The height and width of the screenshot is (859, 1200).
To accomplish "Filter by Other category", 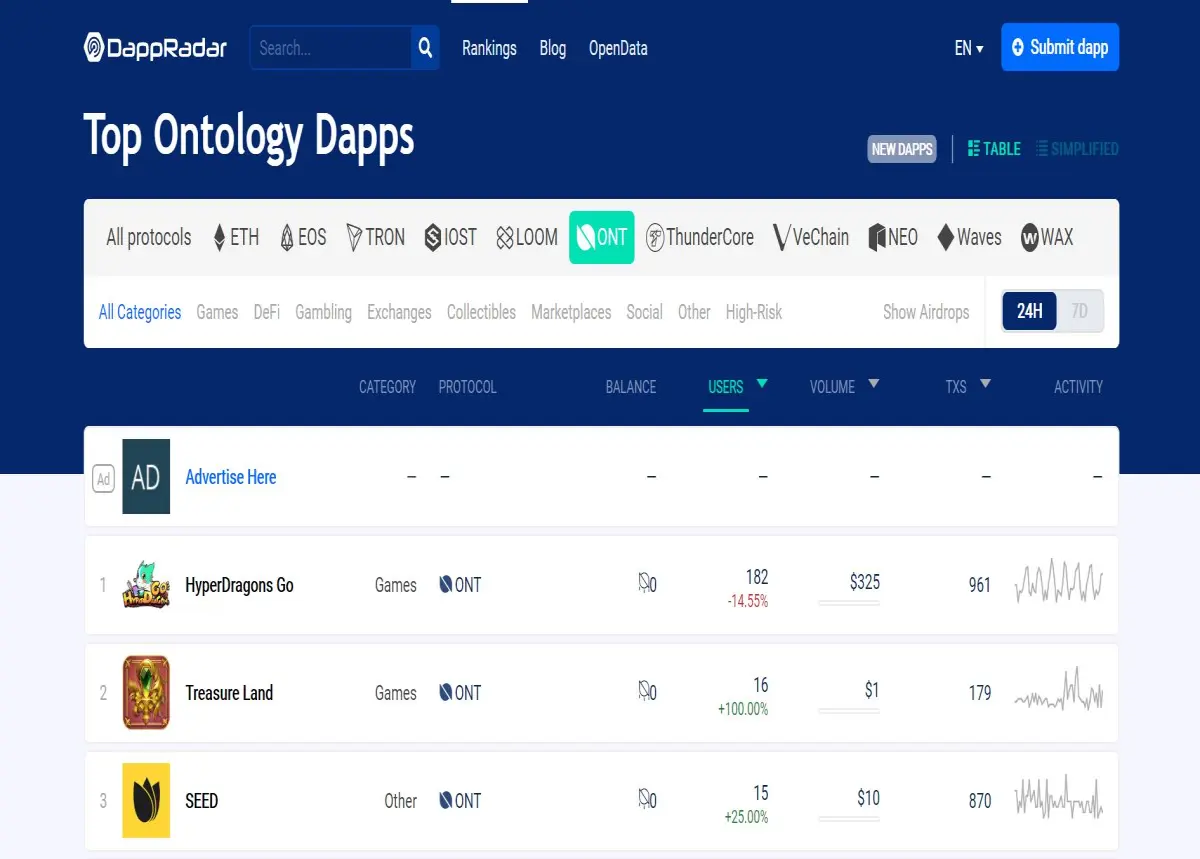I will tap(694, 312).
